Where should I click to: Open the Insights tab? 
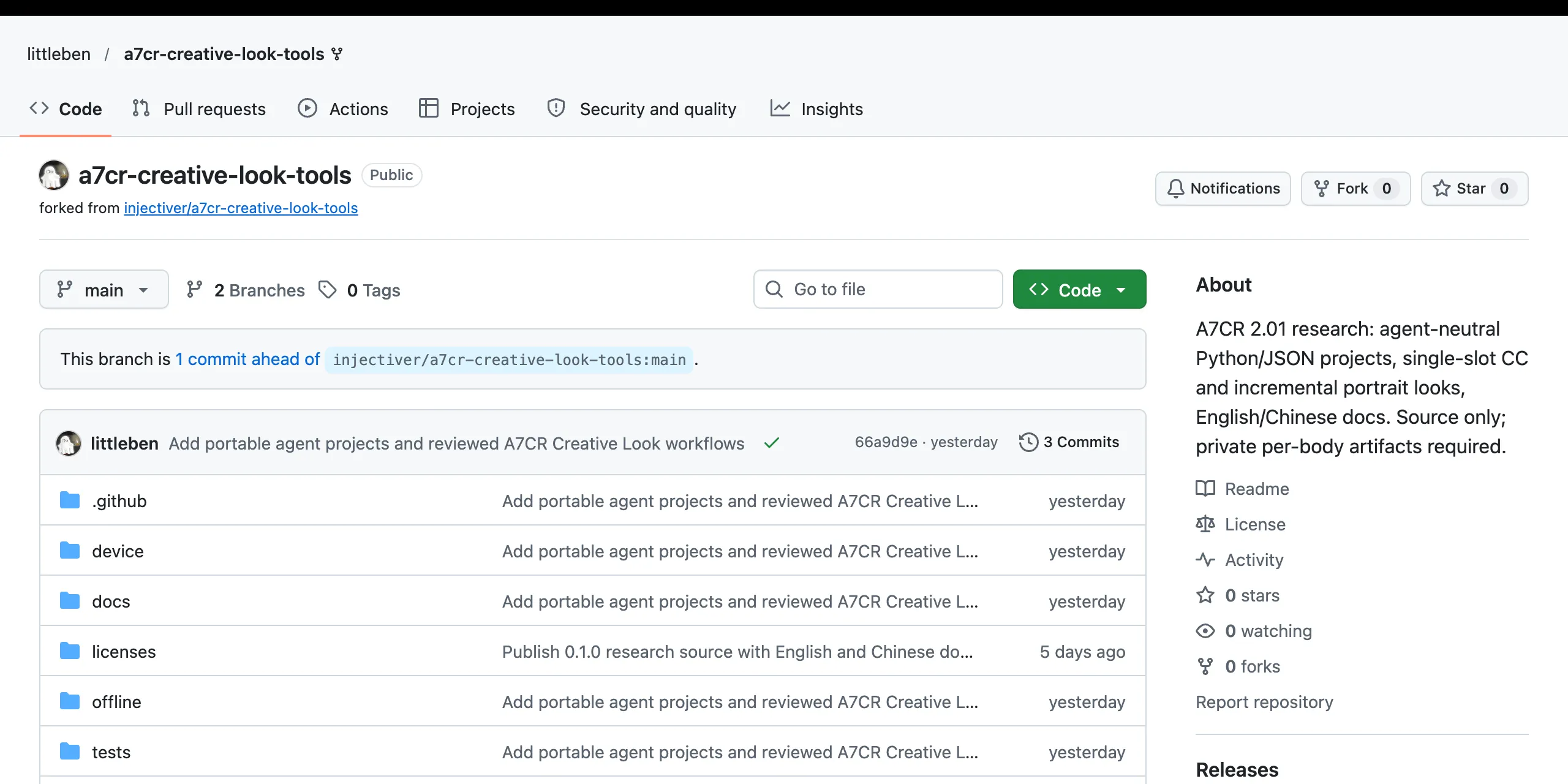pyautogui.click(x=817, y=109)
